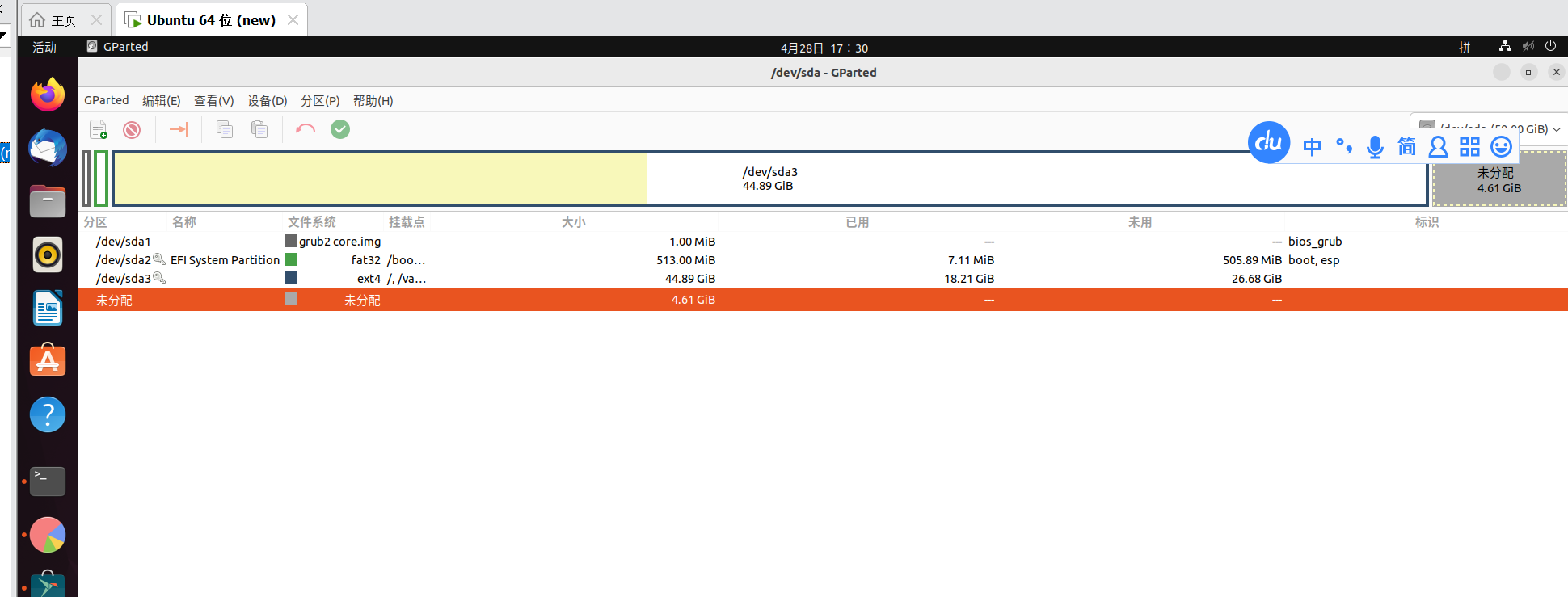This screenshot has height=597, width=1568.
Task: Click the boot, esp flags text
Action: tap(1314, 260)
